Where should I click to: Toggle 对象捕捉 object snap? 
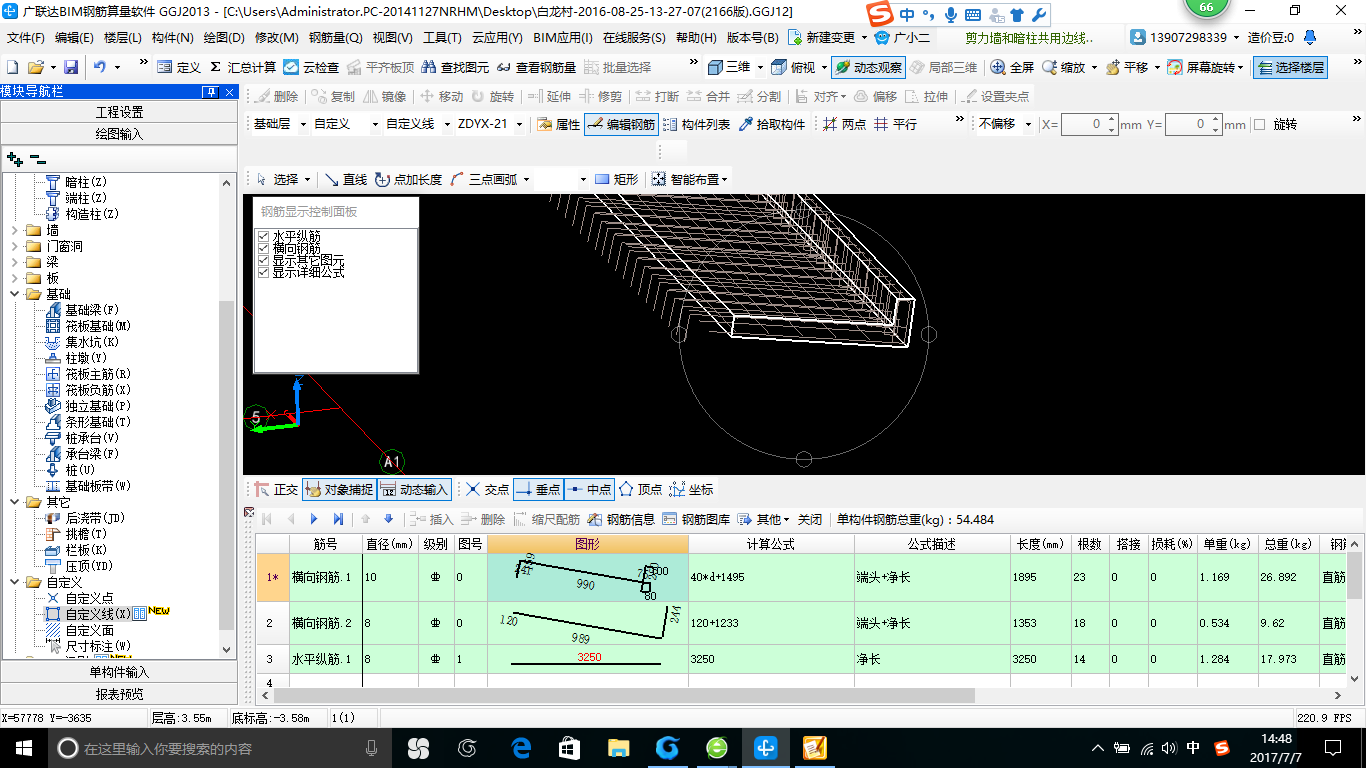[x=340, y=489]
